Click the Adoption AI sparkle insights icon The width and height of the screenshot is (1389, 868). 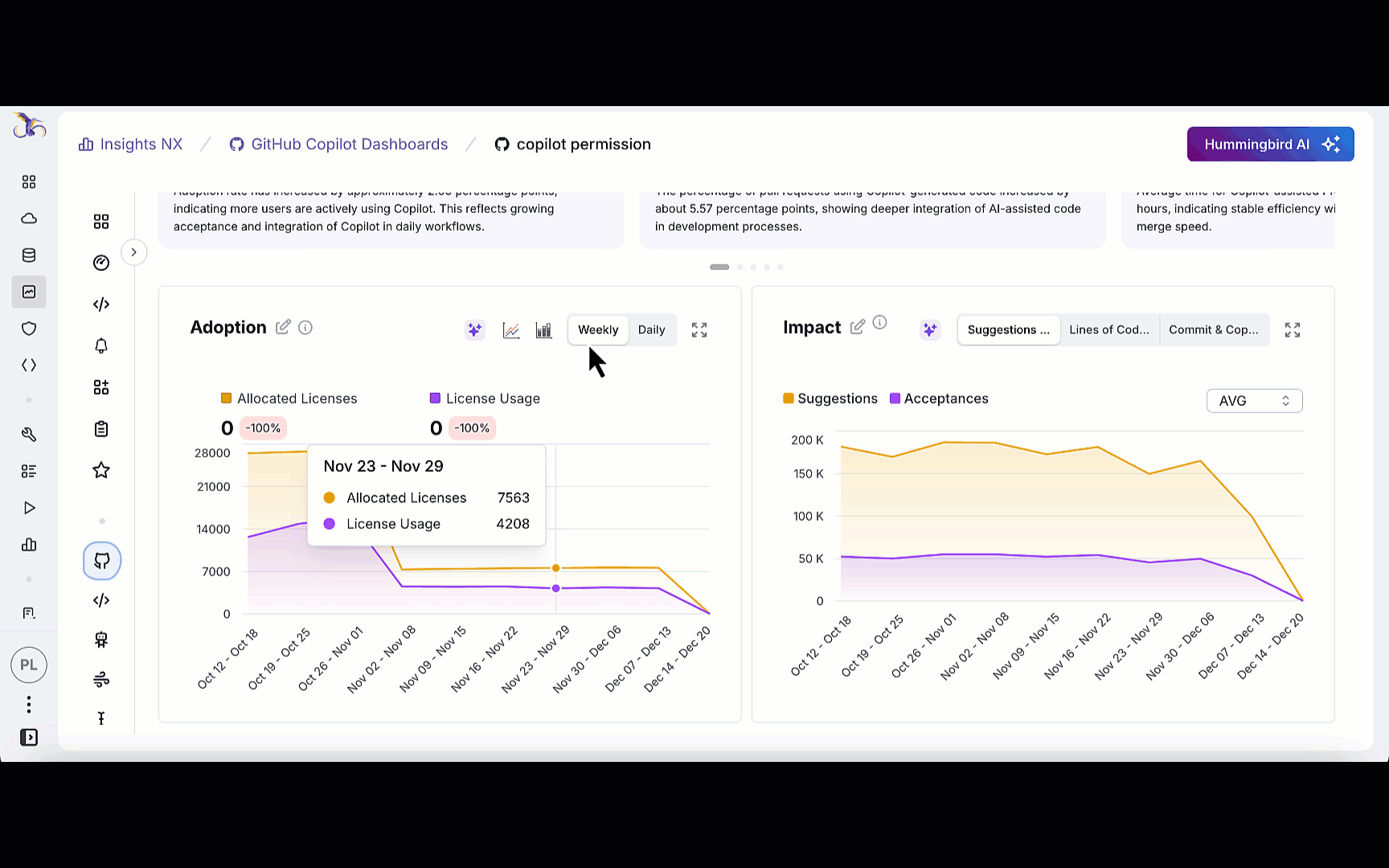tap(475, 330)
